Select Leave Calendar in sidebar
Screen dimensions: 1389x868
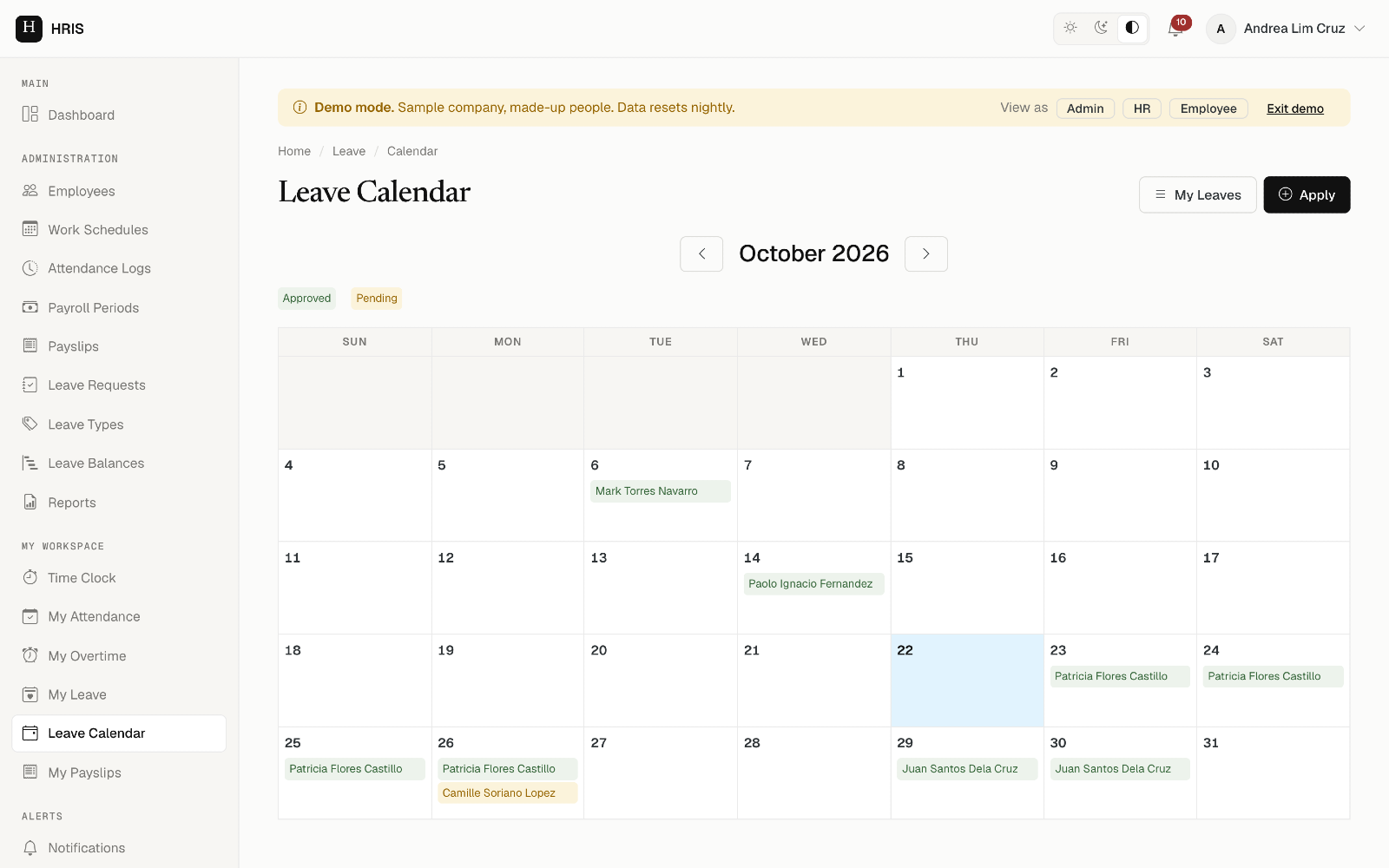(119, 733)
